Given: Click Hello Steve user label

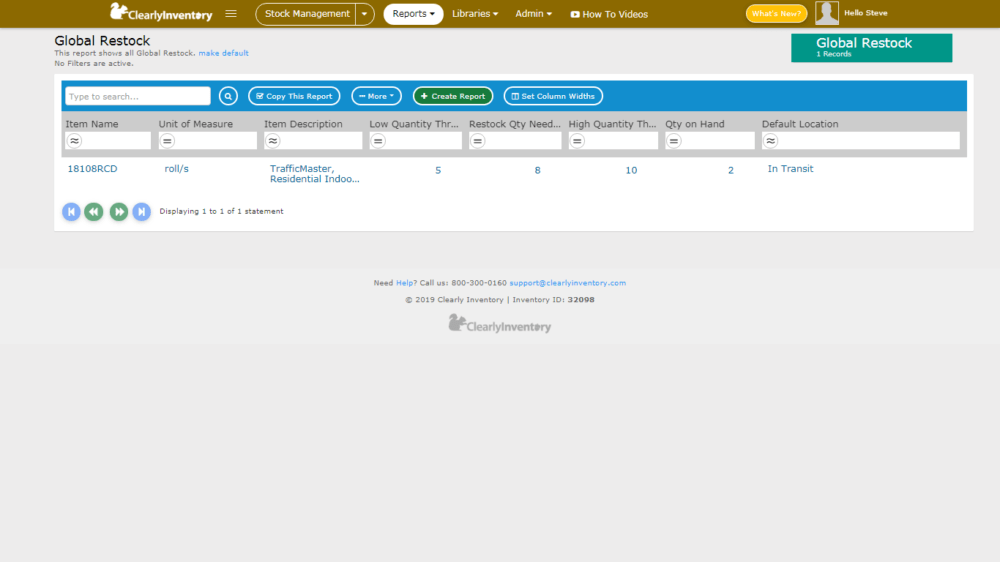Looking at the screenshot, I should click(865, 13).
